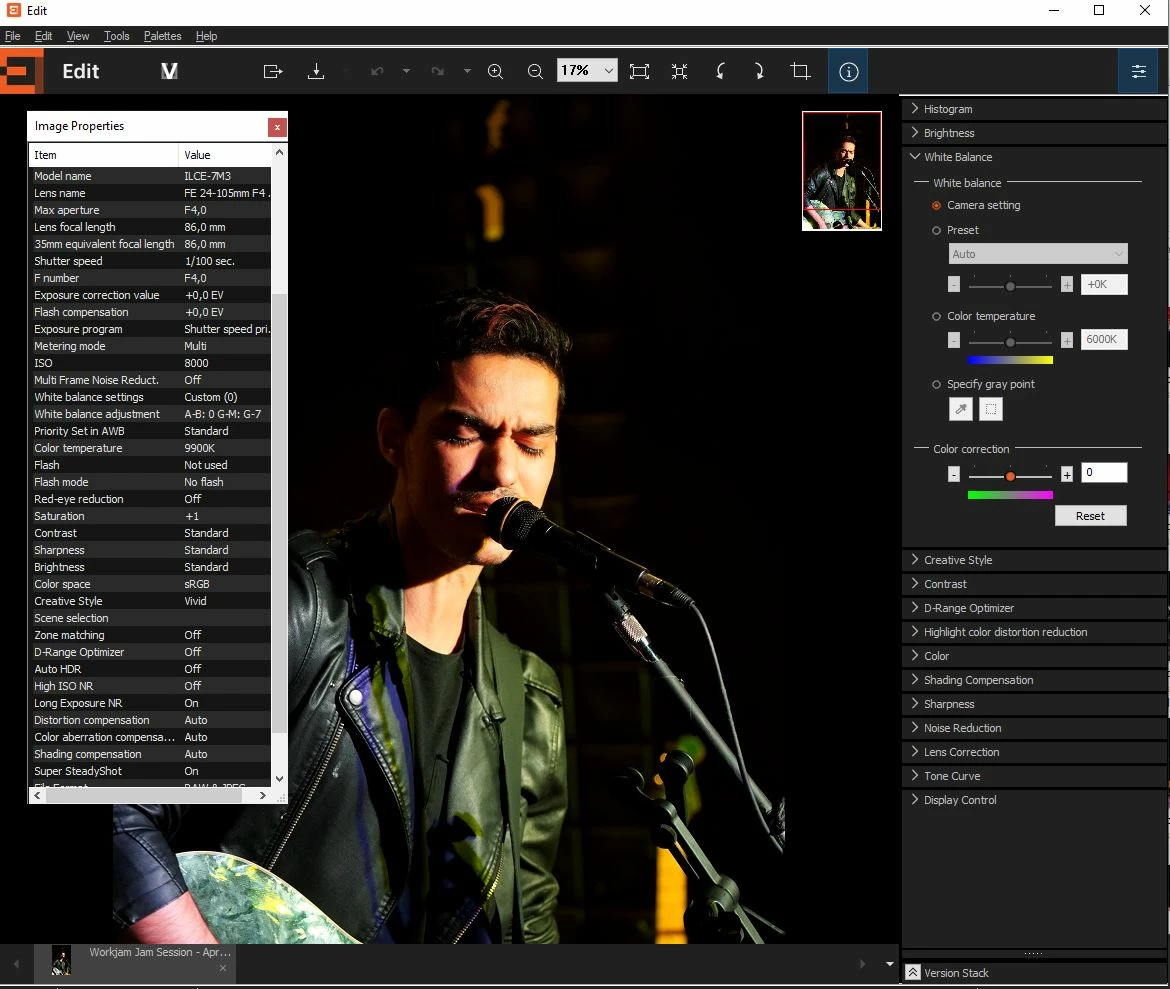
Task: Click the Value column header
Action: 225,155
